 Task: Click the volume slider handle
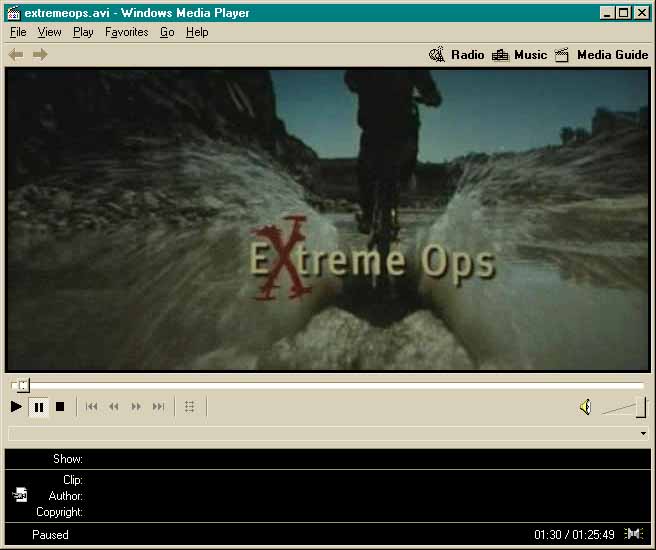click(641, 408)
